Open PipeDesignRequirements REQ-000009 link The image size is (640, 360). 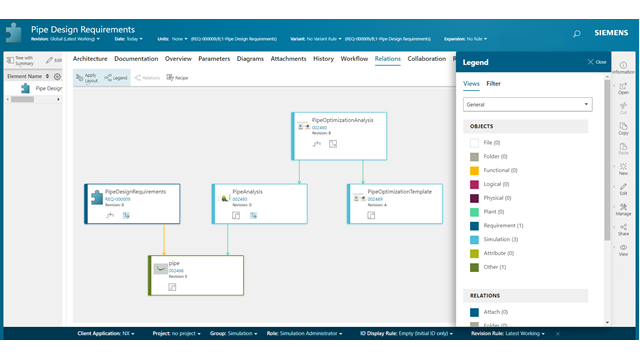(118, 199)
